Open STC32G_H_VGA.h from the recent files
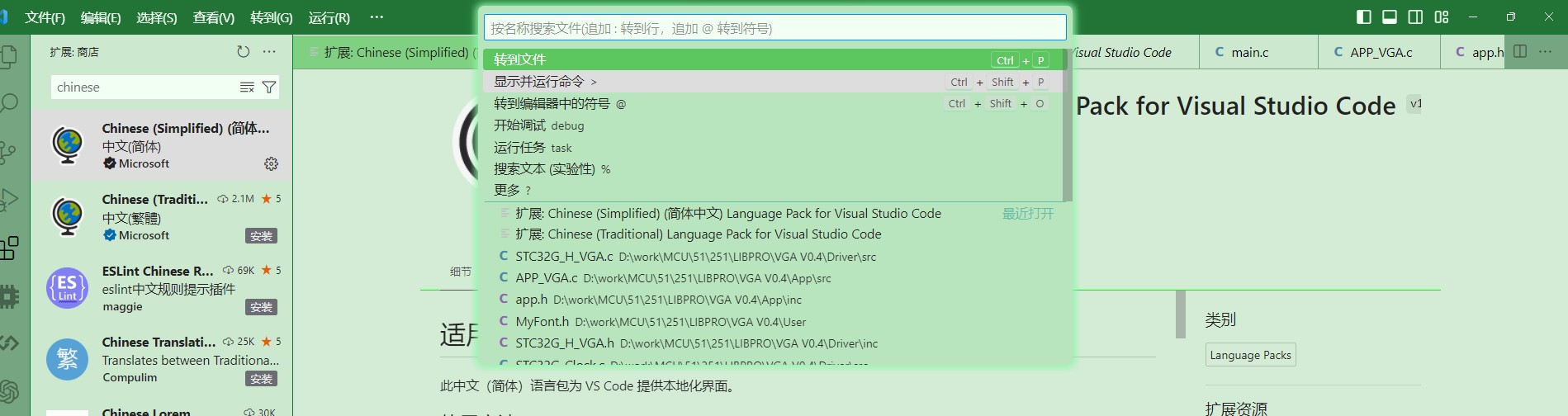This screenshot has height=416, width=1568. click(x=774, y=343)
